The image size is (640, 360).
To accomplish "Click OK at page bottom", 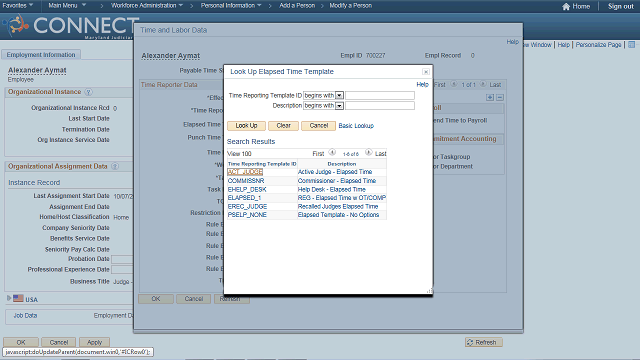I will [x=21, y=342].
